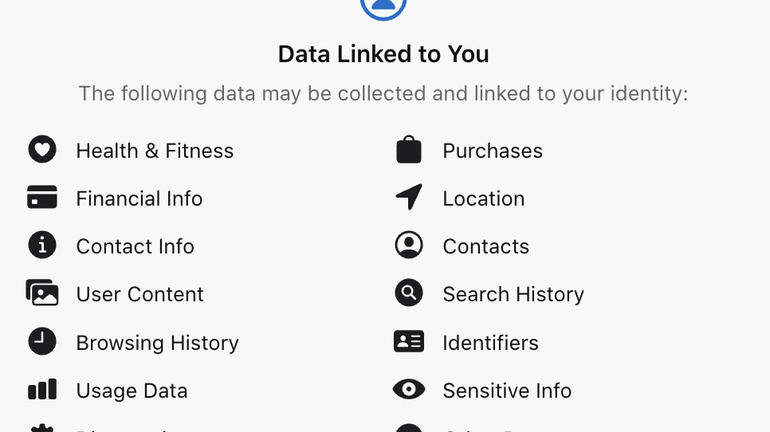Select the Browsing History label
Image resolution: width=770 pixels, height=432 pixels.
tap(157, 343)
